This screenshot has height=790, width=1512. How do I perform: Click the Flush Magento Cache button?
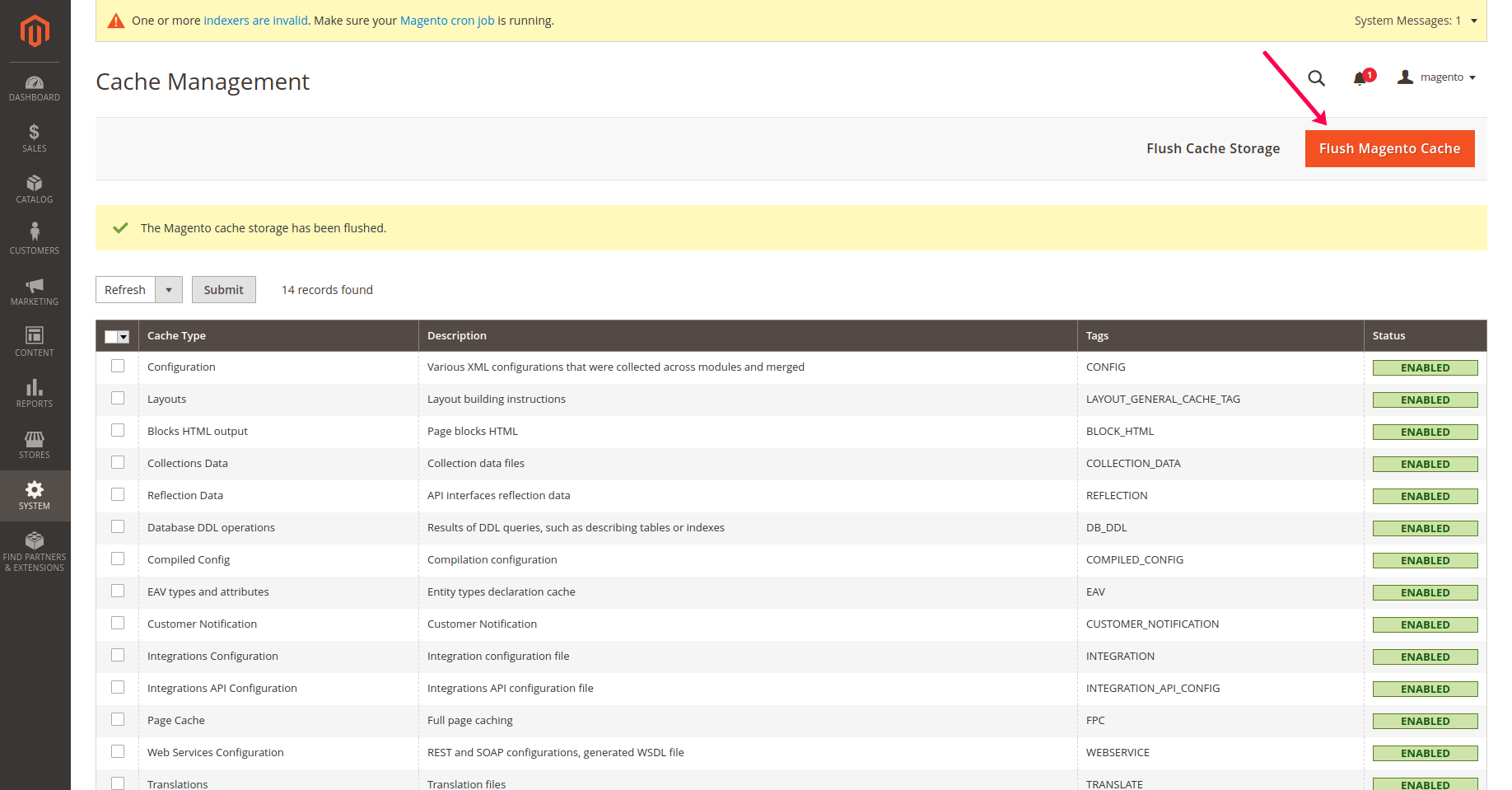tap(1390, 148)
